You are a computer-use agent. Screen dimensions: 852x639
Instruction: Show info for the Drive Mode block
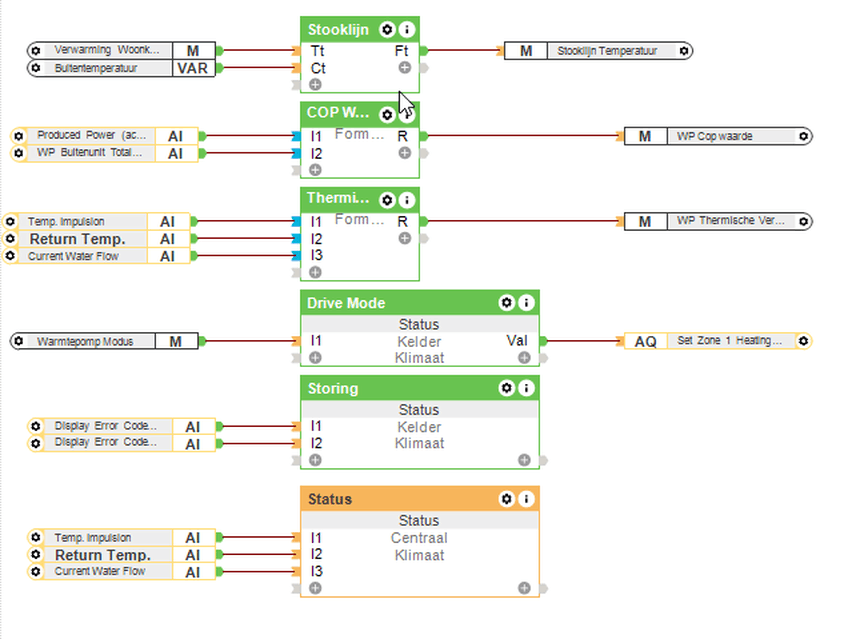pos(526,303)
